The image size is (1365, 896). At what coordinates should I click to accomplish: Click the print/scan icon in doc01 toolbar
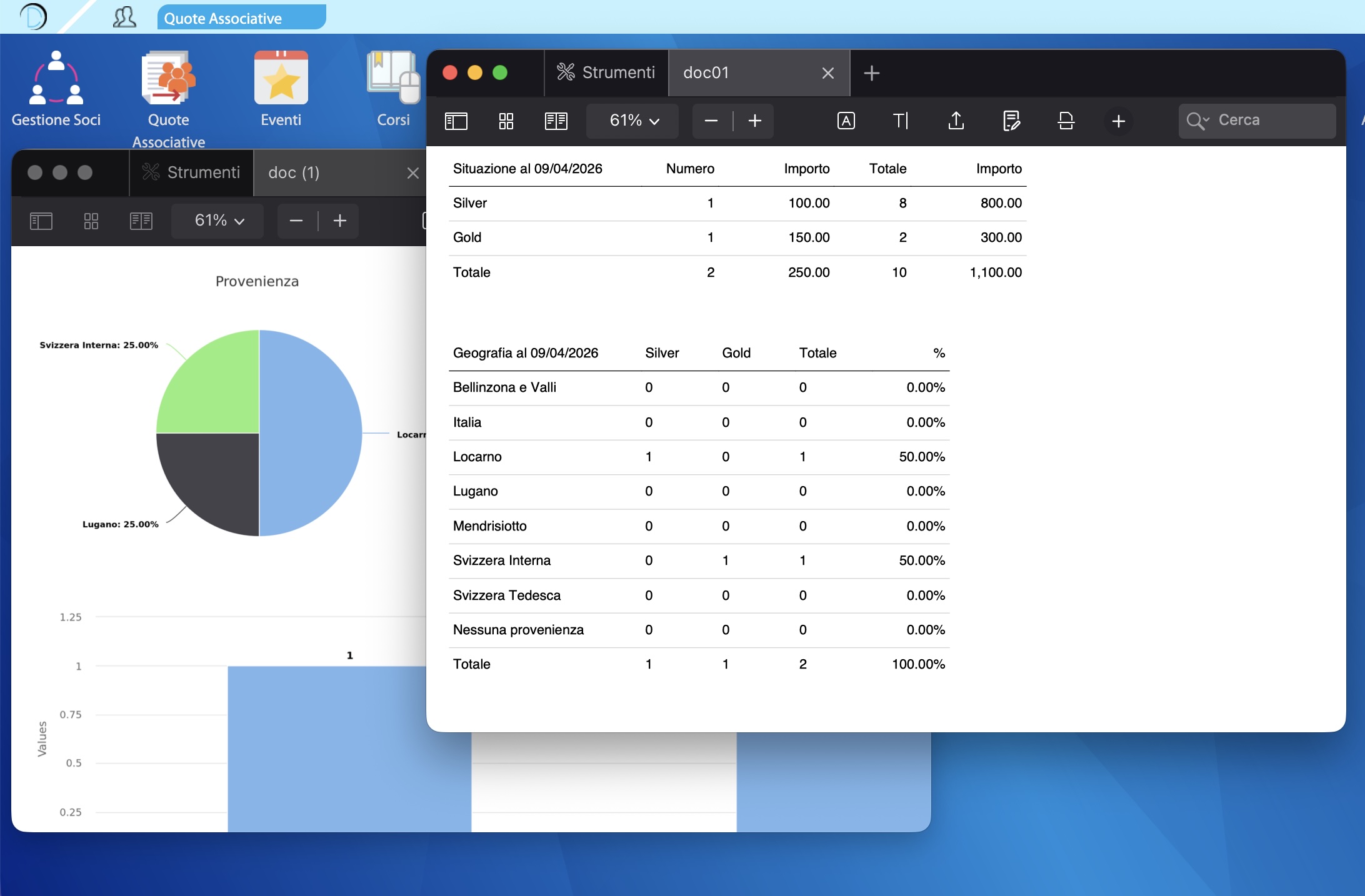coord(1066,121)
